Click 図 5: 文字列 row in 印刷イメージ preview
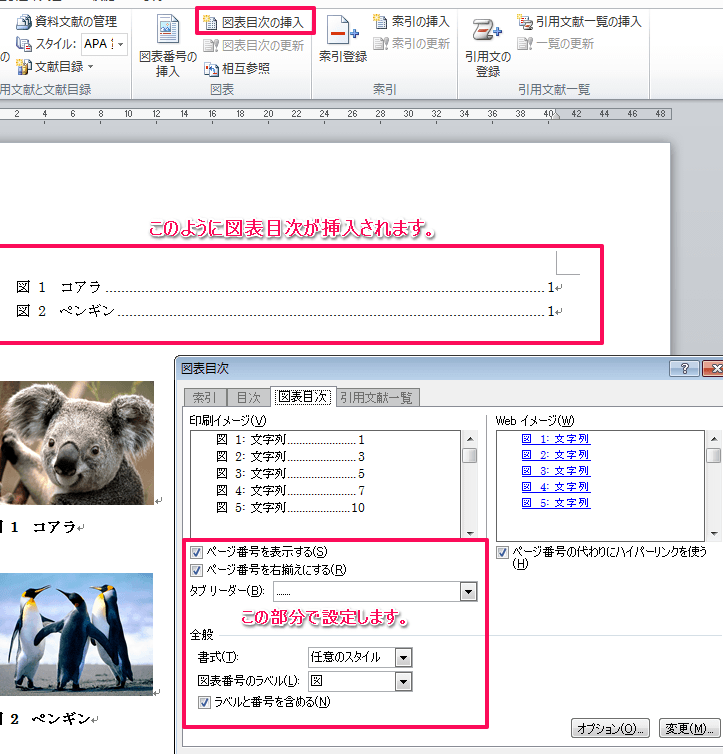 coord(290,508)
